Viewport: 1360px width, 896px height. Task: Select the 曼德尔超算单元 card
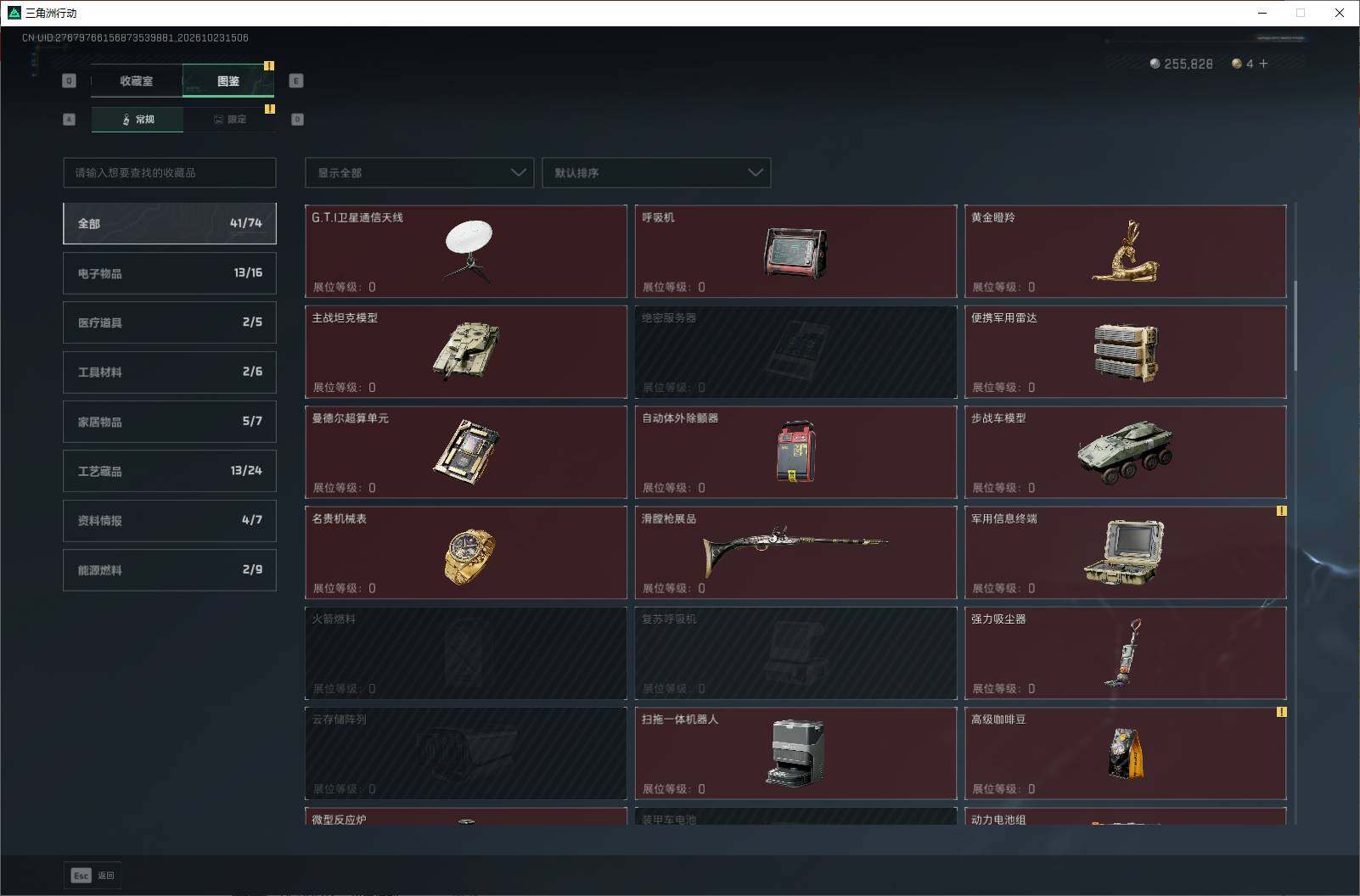466,452
